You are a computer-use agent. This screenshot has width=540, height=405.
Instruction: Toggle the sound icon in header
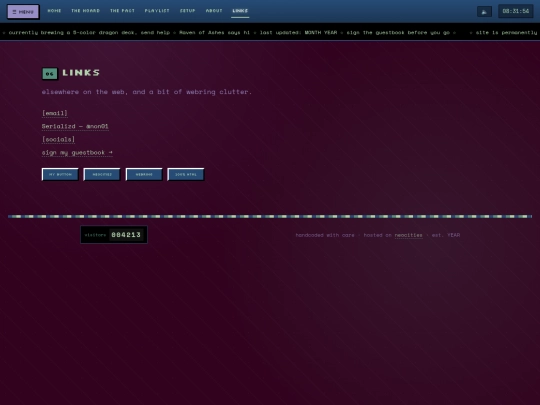tap(484, 12)
